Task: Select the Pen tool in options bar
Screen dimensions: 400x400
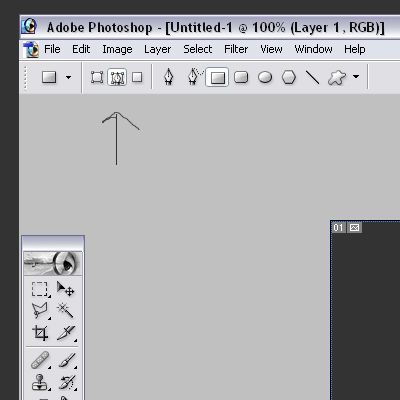Action: coord(169,77)
